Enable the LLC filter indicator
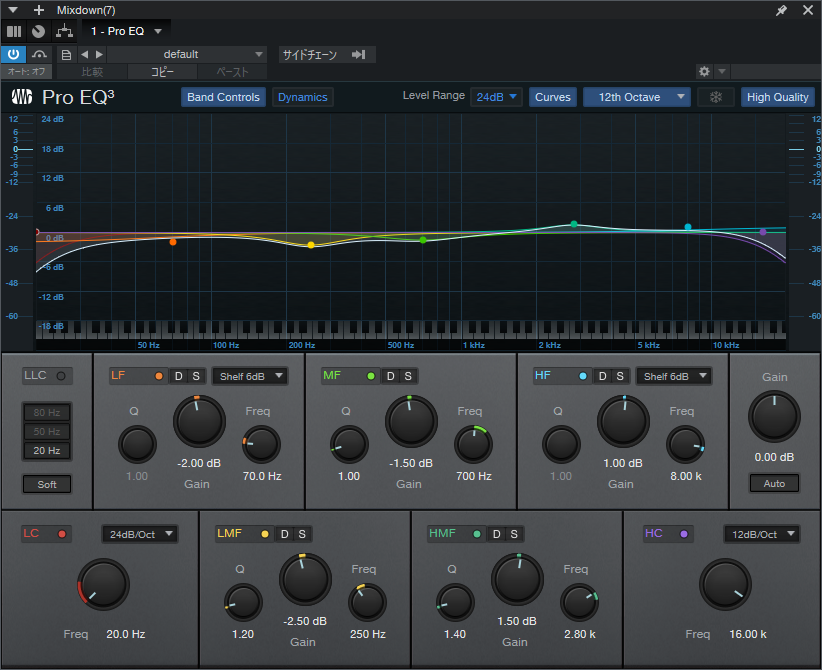Viewport: 822px width, 670px height. [61, 376]
